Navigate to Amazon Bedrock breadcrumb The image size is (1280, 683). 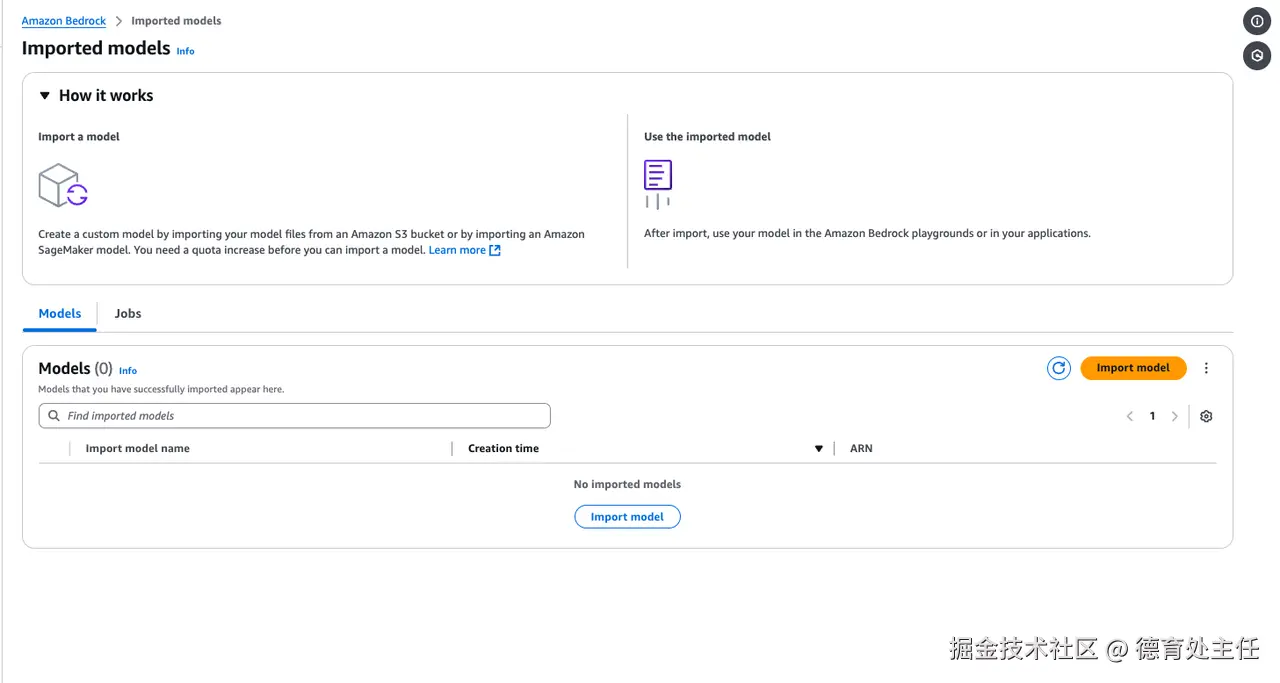(x=64, y=21)
